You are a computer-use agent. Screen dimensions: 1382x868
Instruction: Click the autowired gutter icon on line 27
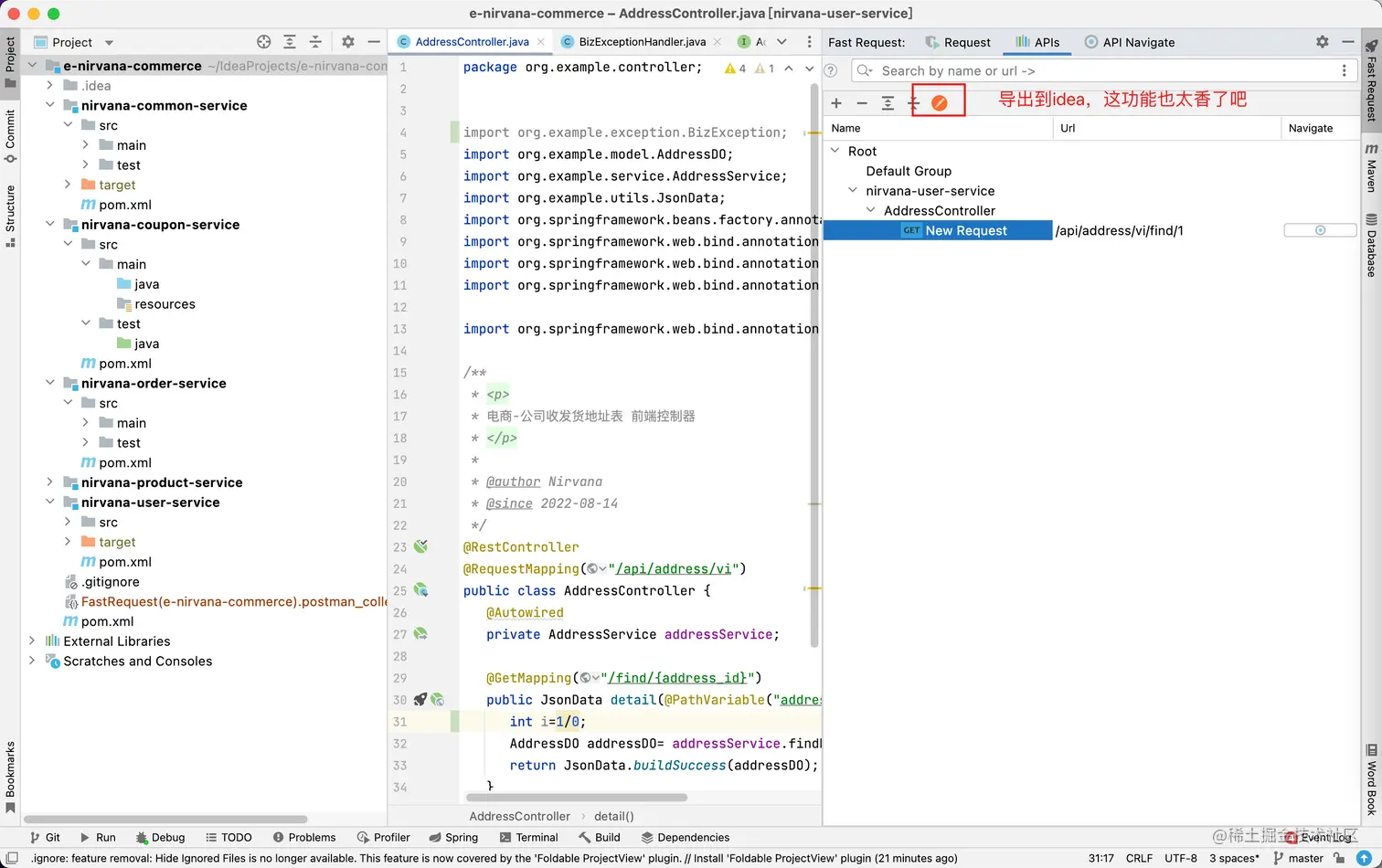pyautogui.click(x=420, y=633)
